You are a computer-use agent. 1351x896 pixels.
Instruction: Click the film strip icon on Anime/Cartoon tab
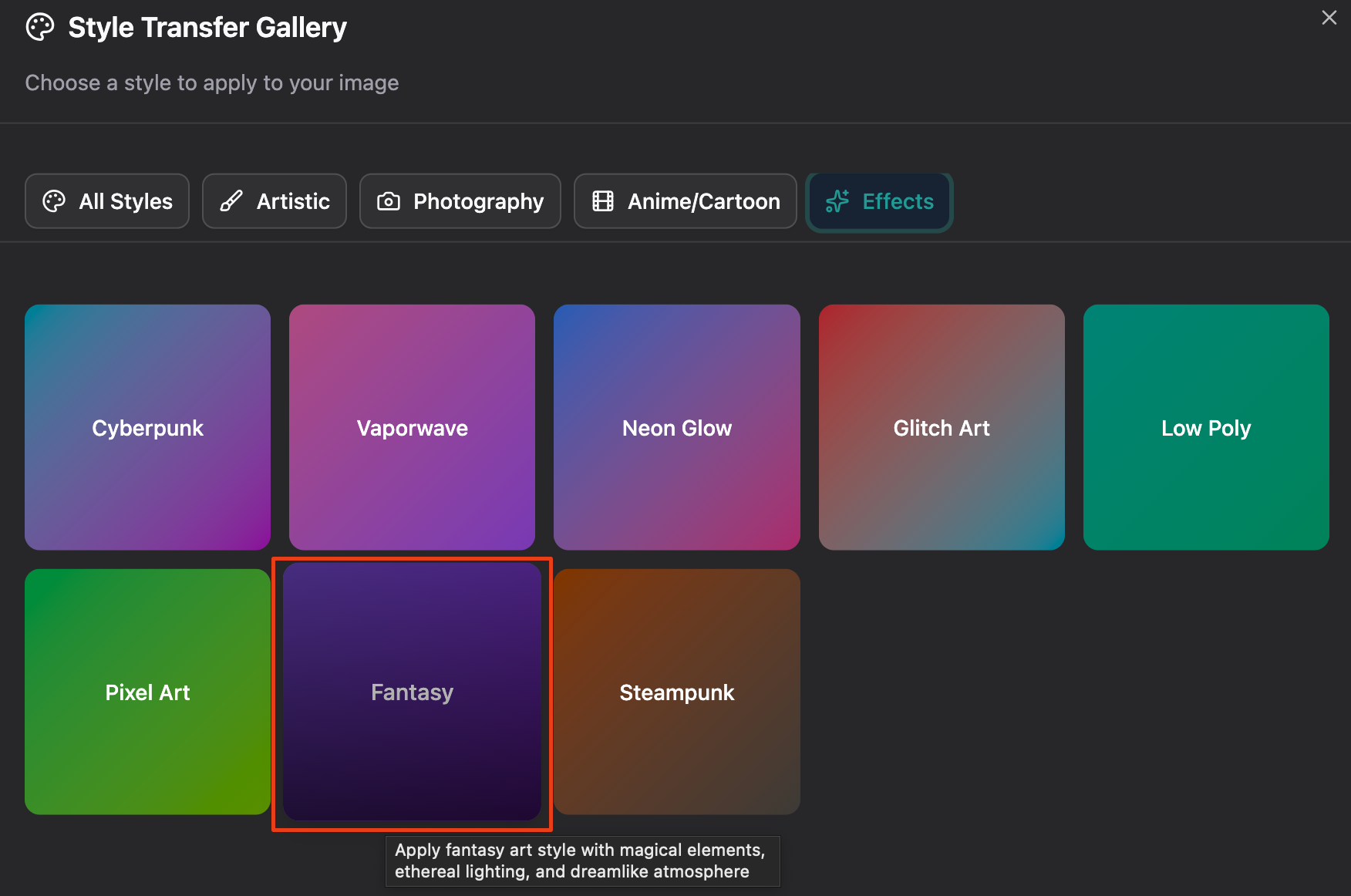[x=603, y=201]
